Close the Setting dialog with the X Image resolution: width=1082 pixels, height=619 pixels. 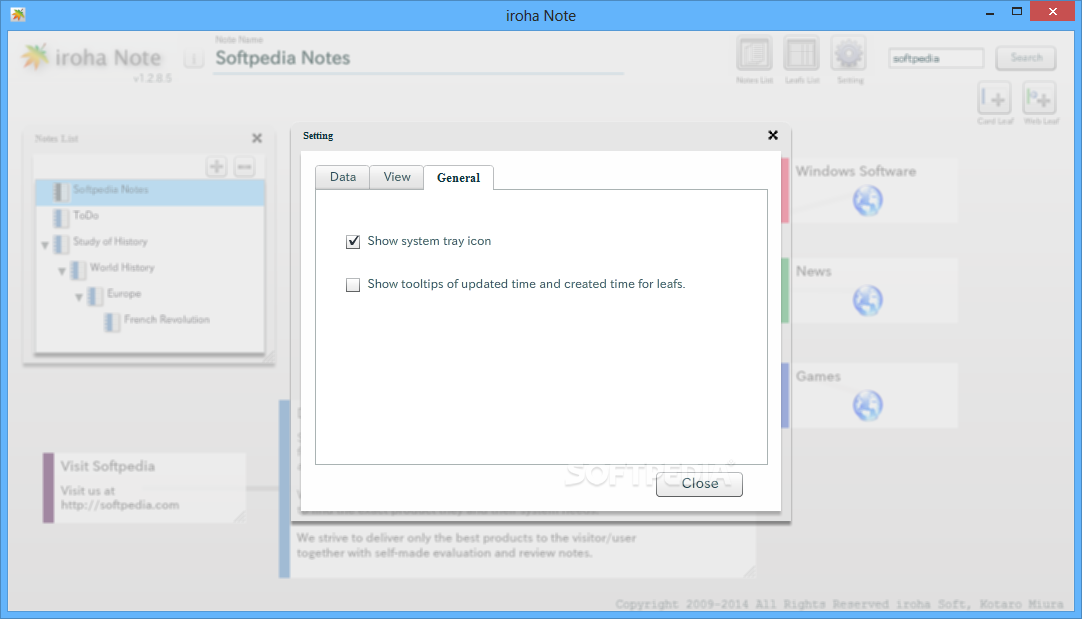pyautogui.click(x=773, y=135)
